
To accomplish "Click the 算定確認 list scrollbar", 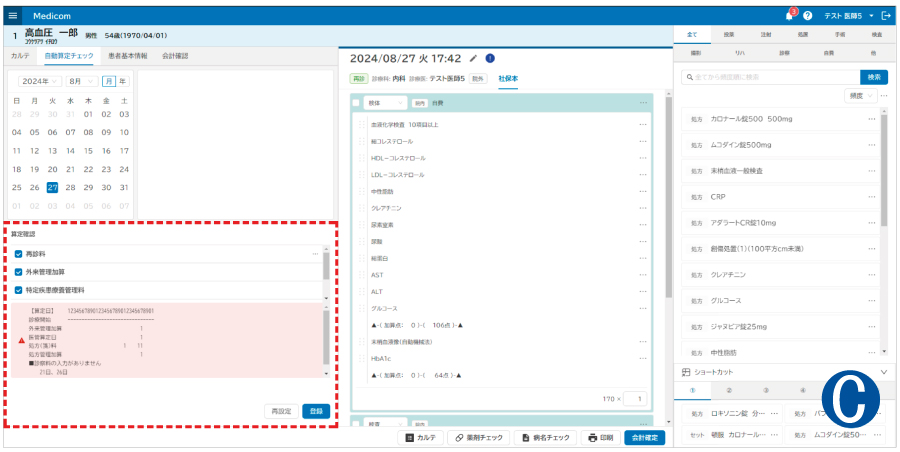I will pyautogui.click(x=326, y=266).
